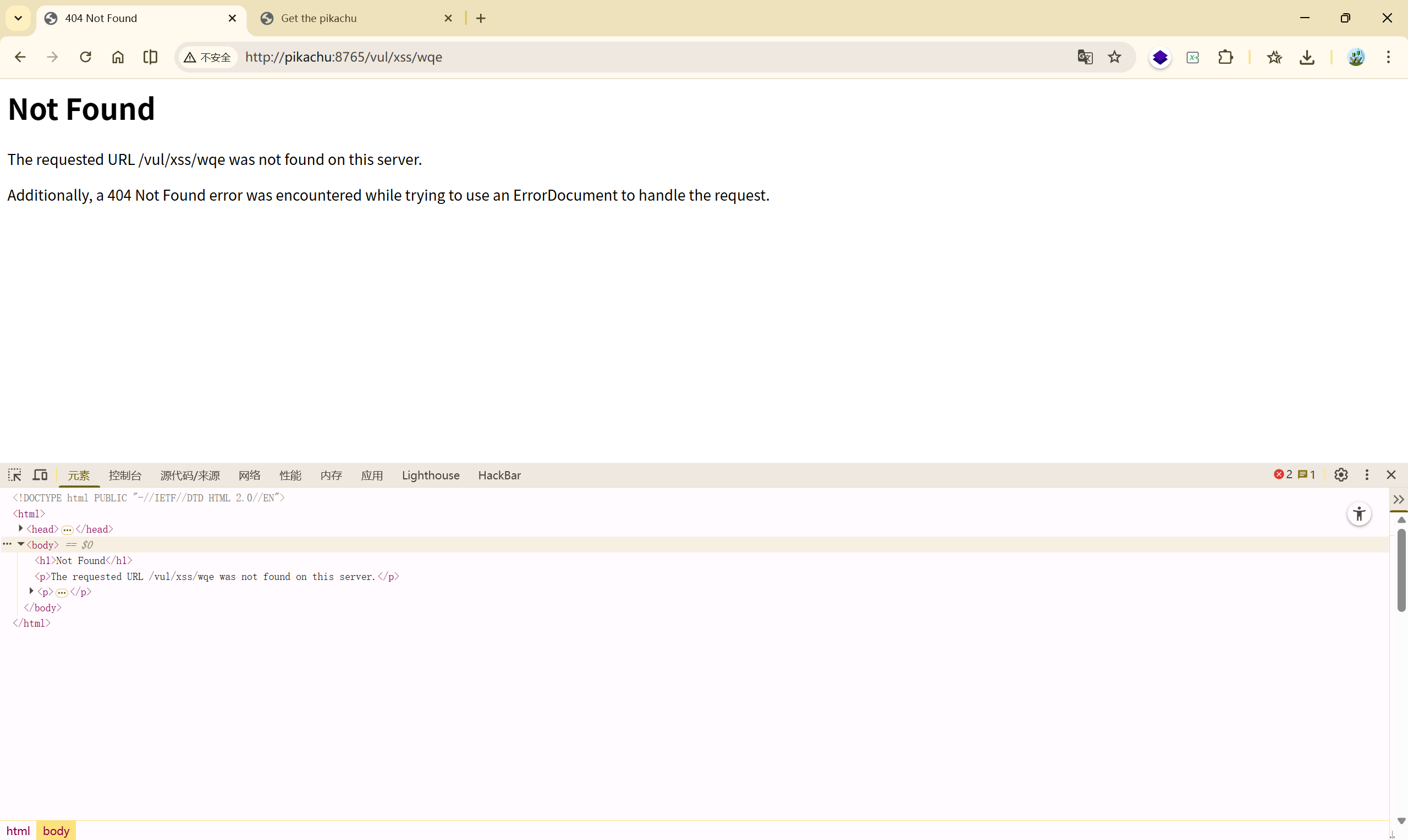Click the inspect element picker icon
This screenshot has width=1408, height=840.
click(15, 475)
